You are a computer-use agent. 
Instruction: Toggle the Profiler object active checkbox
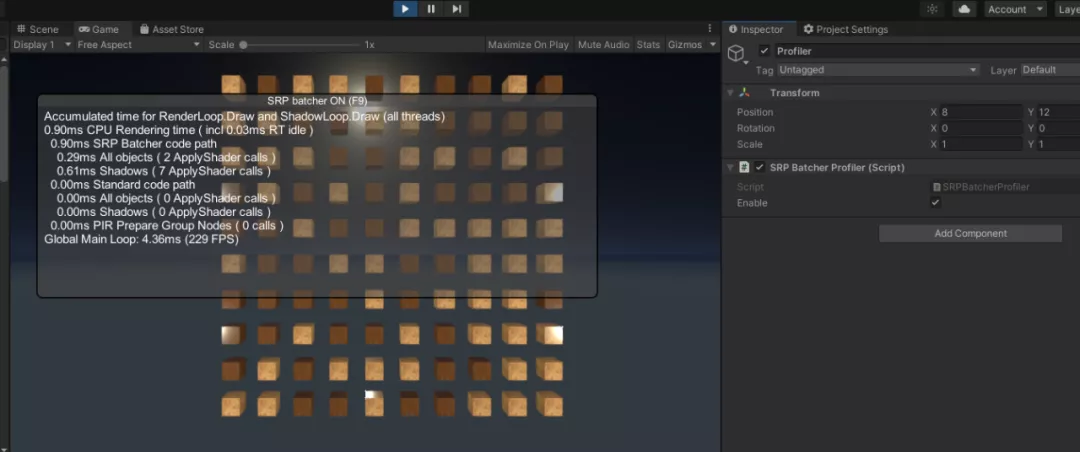[765, 51]
